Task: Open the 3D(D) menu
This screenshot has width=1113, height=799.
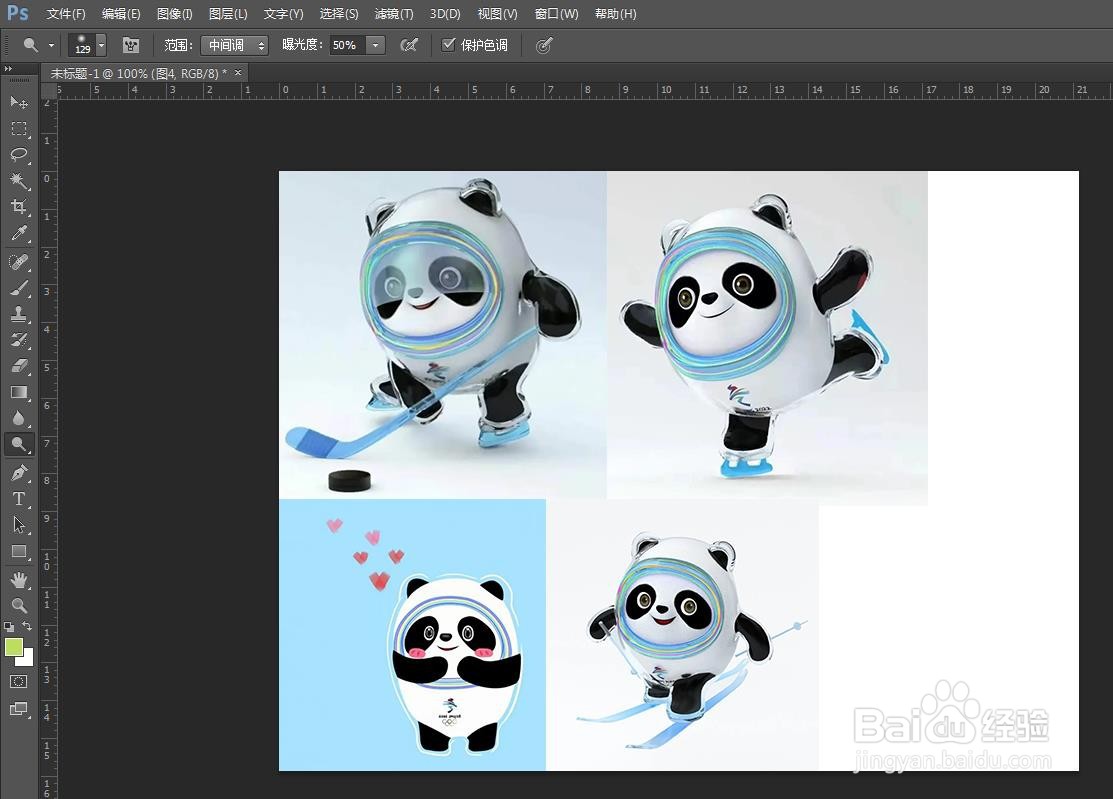Action: pos(445,13)
